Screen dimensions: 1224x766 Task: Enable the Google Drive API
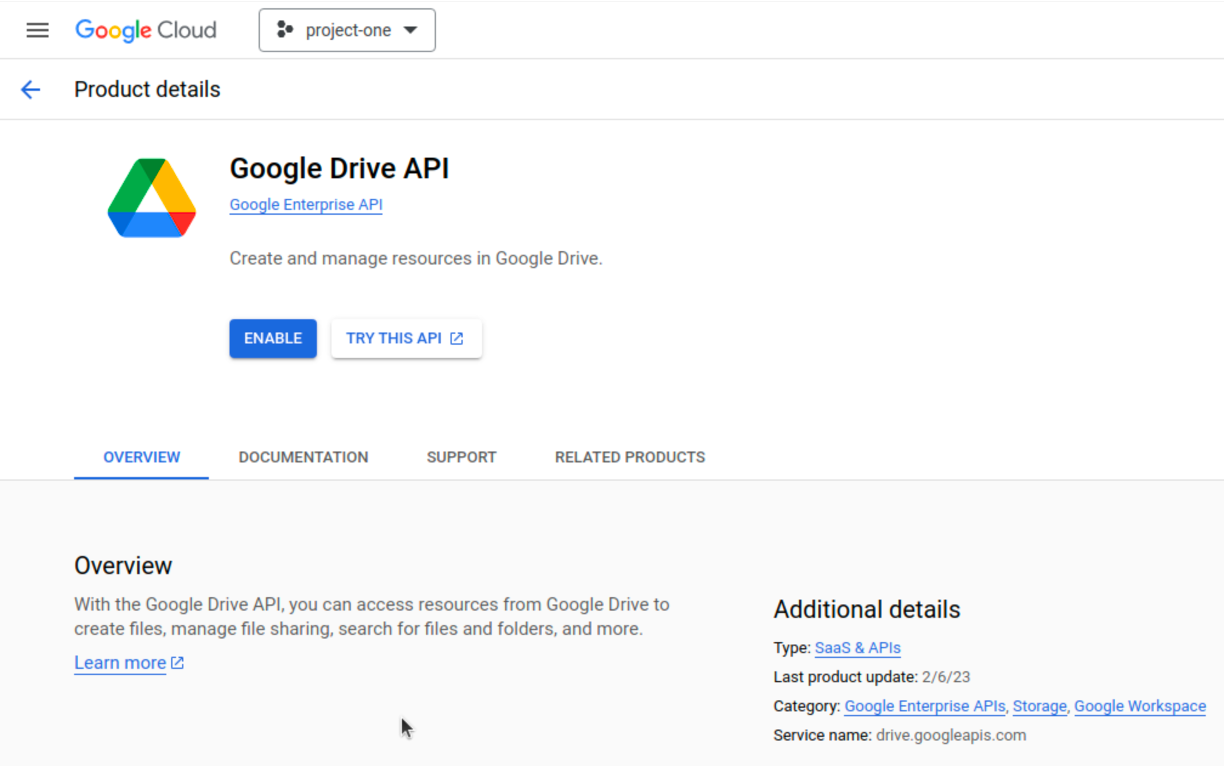click(x=272, y=338)
